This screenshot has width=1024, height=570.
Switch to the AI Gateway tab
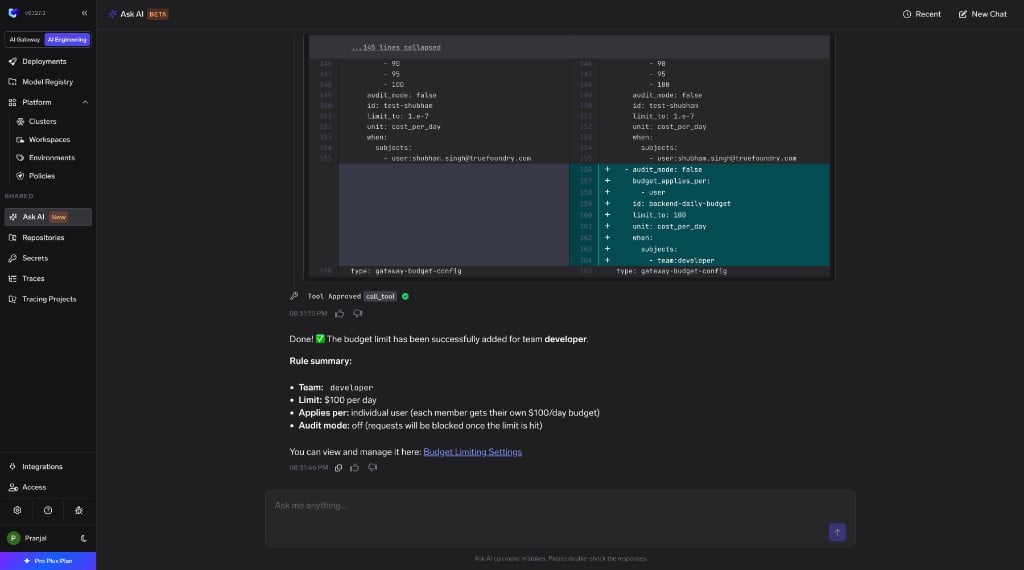coord(25,40)
